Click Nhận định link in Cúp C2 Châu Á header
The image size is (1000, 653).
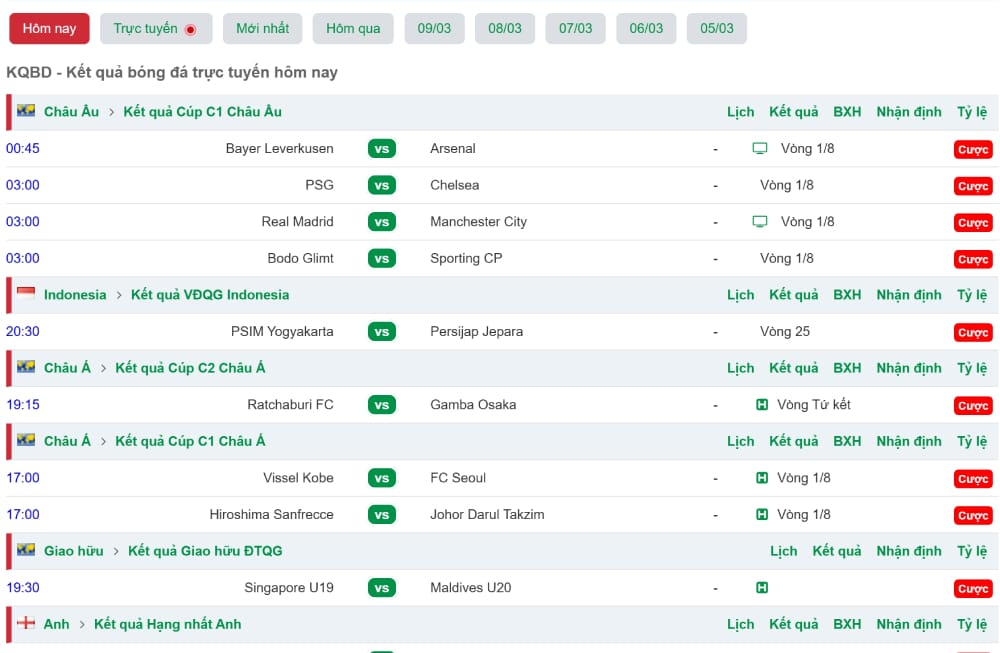click(909, 369)
